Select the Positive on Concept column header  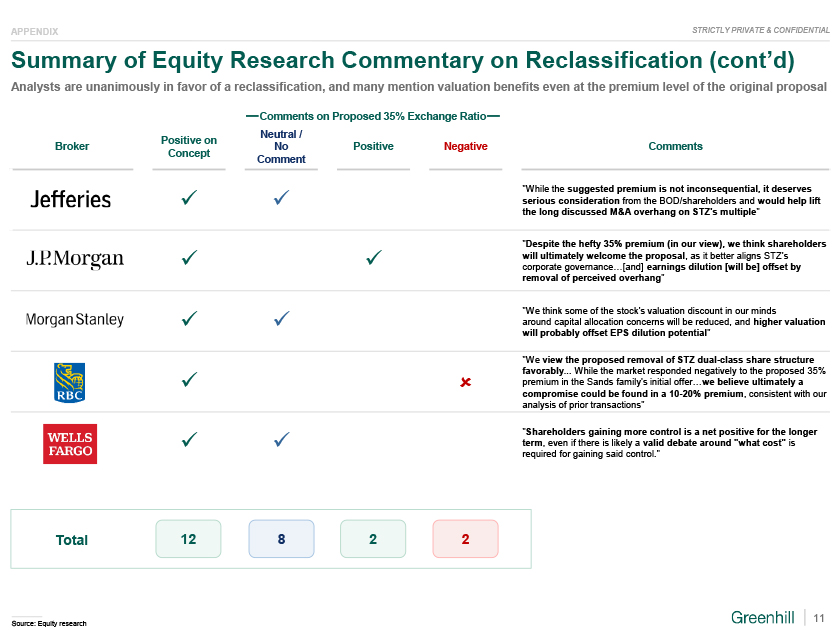coord(189,146)
